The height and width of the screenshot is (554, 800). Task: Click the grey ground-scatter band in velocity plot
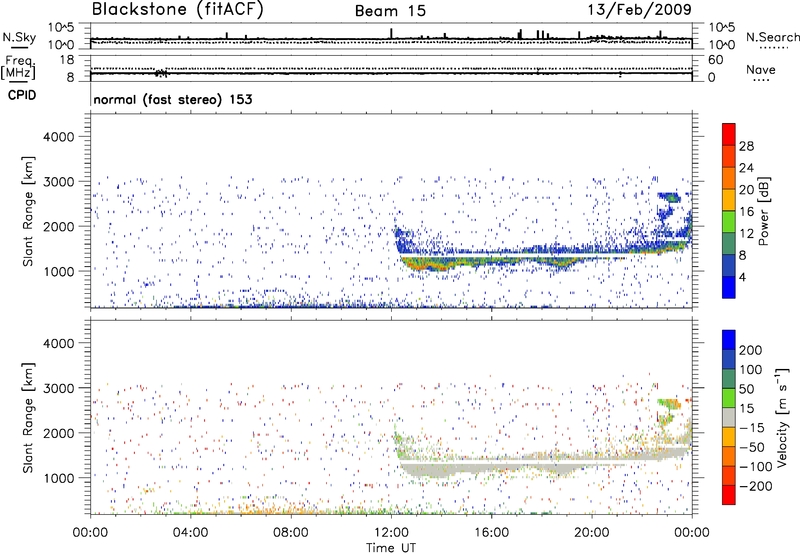pyautogui.click(x=434, y=468)
